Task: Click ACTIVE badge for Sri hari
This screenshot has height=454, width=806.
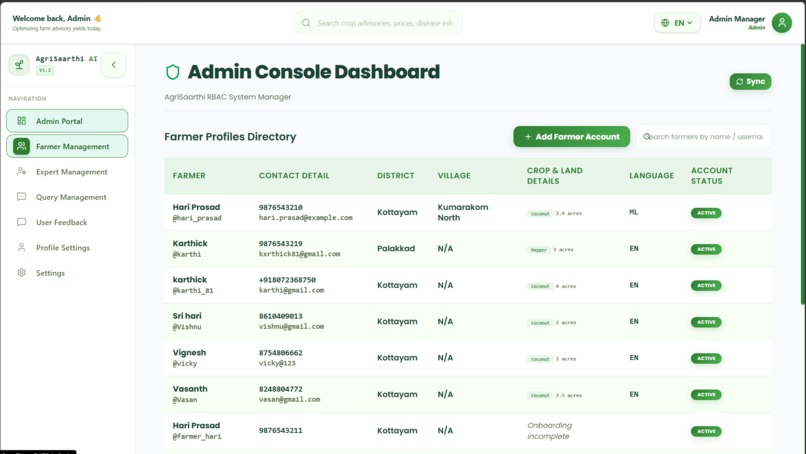Action: pyautogui.click(x=706, y=322)
